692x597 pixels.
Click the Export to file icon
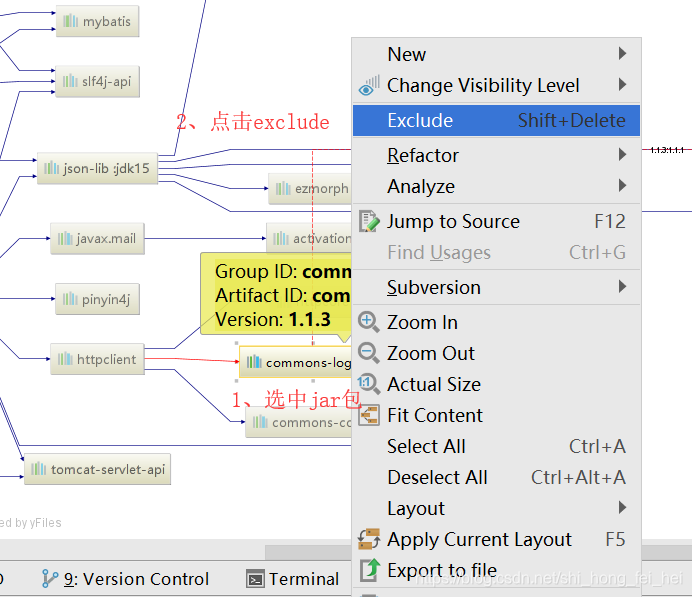[x=370, y=570]
